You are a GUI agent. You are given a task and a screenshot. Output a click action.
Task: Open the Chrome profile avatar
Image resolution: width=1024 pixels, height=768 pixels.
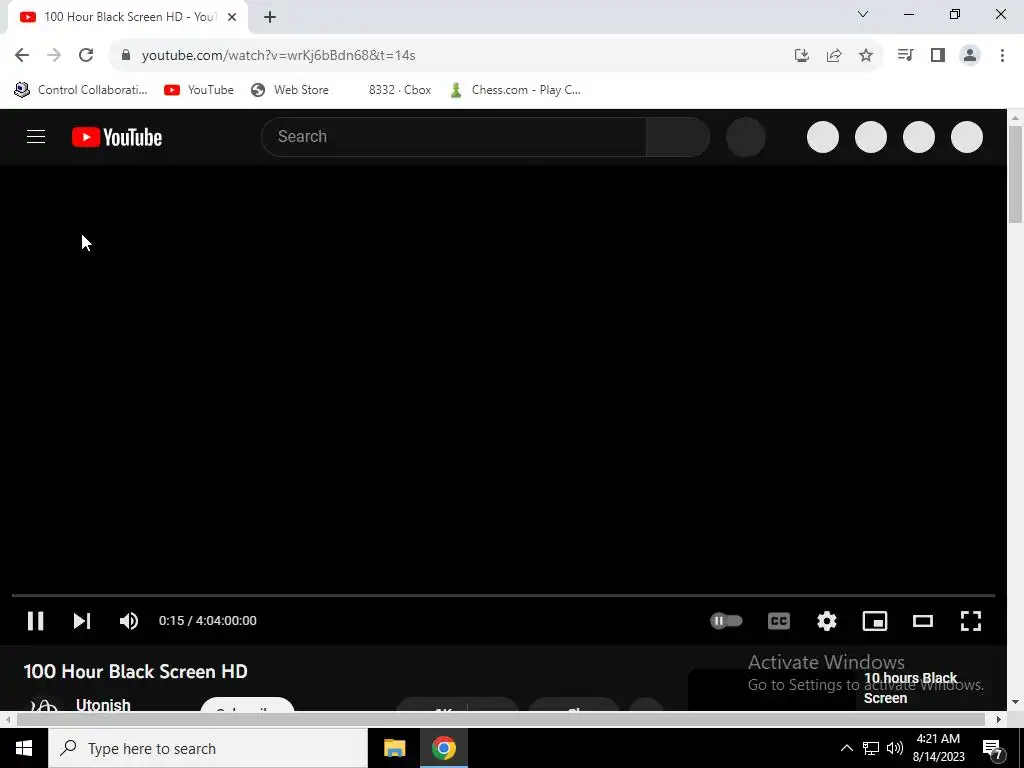tap(970, 55)
